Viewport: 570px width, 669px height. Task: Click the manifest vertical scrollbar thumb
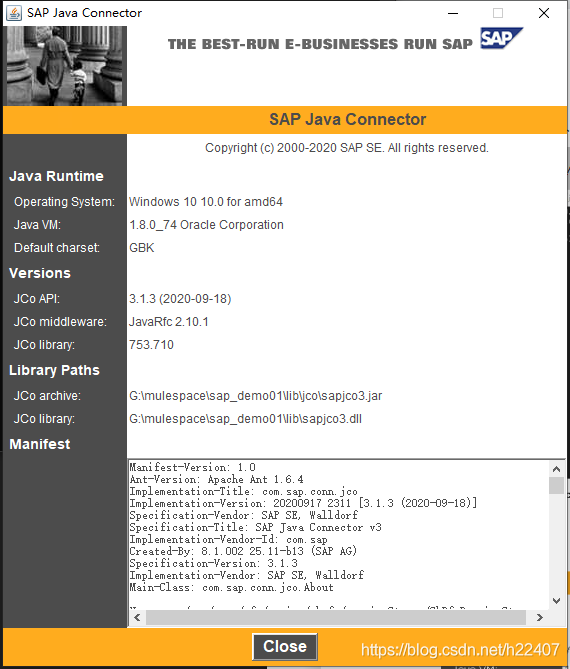556,486
